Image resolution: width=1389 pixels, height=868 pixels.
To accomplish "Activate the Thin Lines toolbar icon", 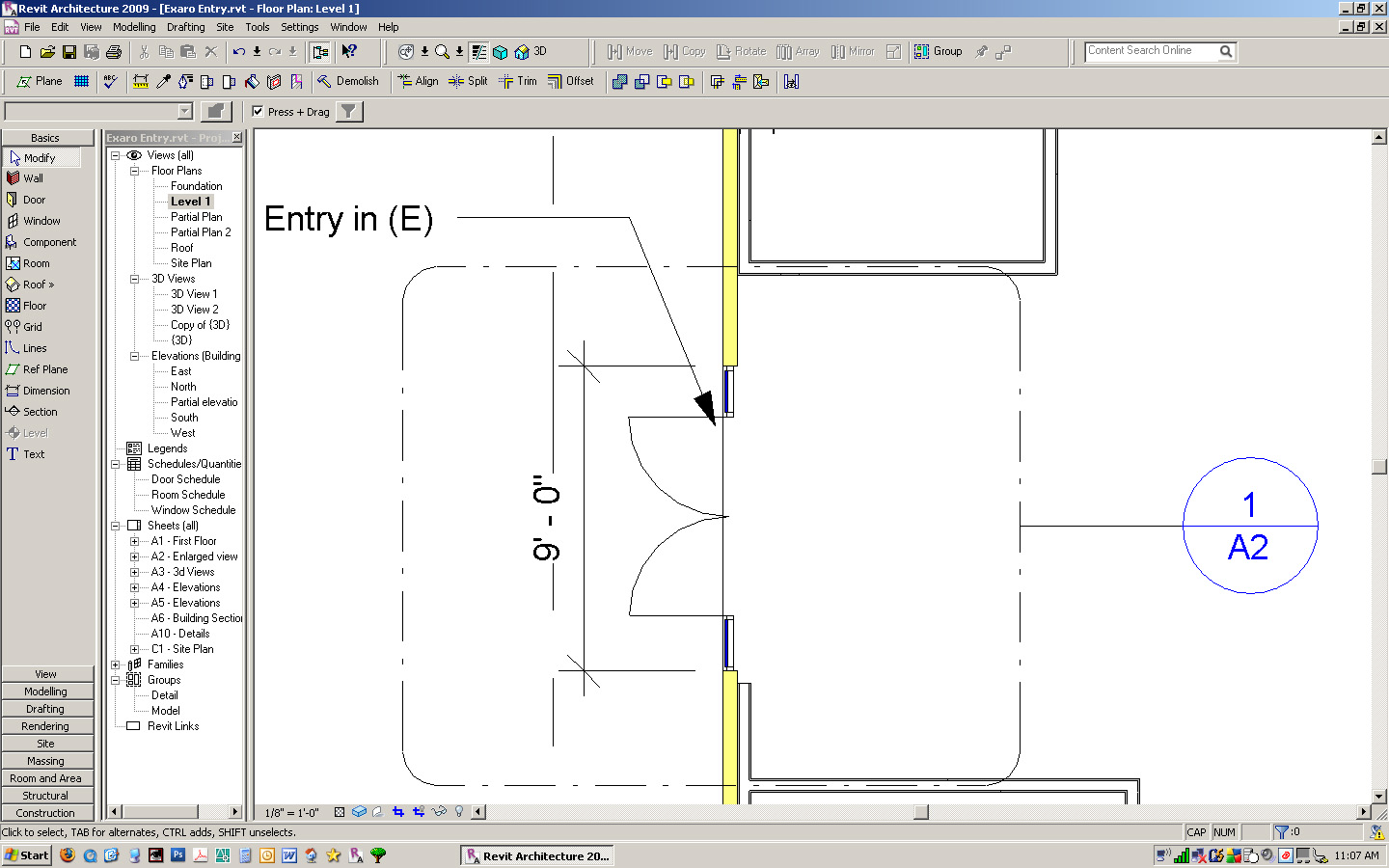I will pos(479,52).
